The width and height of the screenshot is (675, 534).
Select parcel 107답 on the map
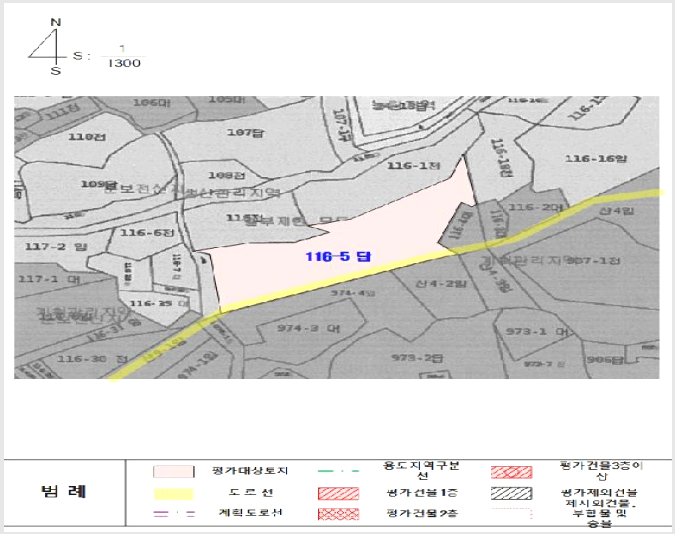click(x=246, y=132)
